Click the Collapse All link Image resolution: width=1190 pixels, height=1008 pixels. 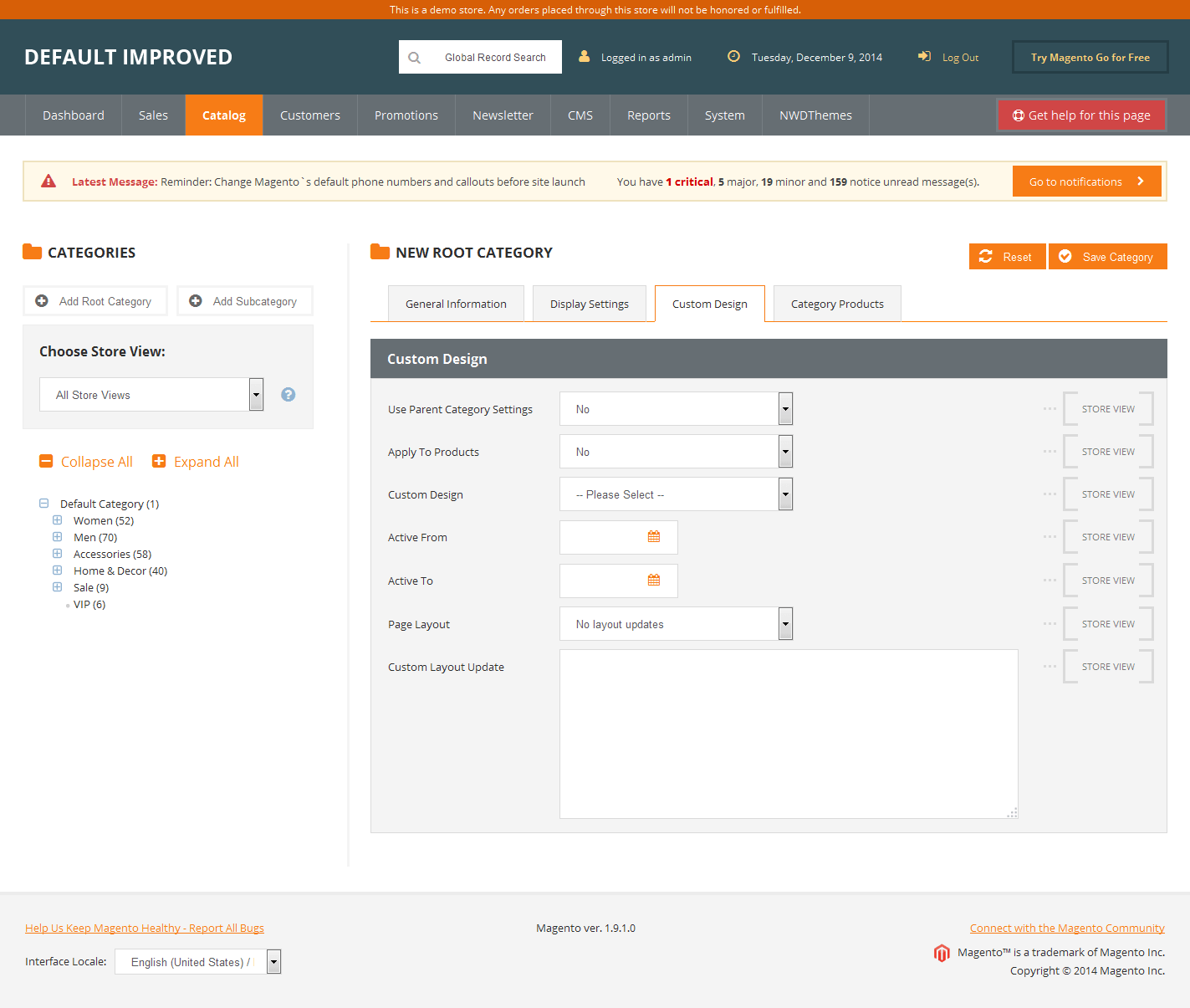point(97,462)
